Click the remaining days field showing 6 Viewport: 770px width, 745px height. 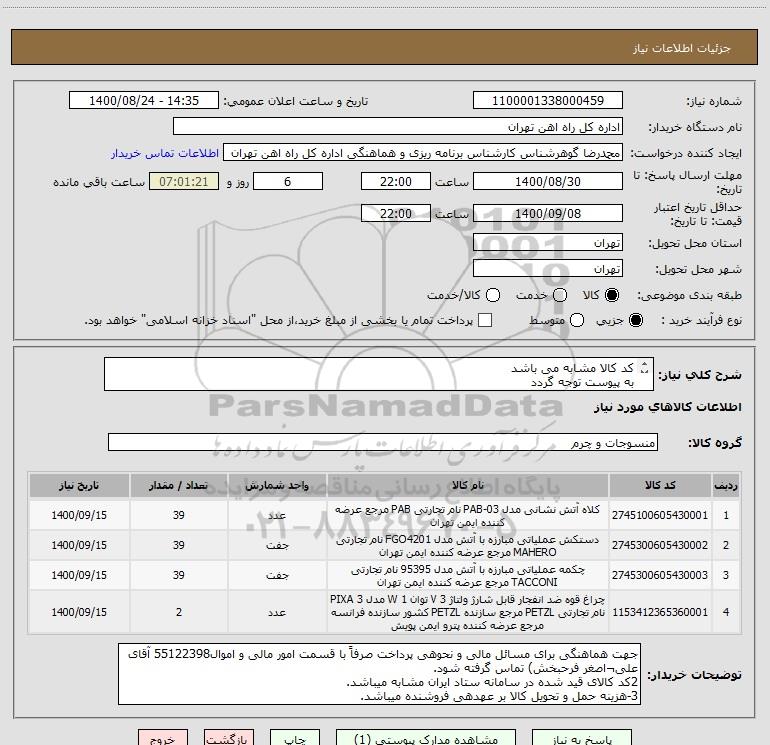coord(288,181)
